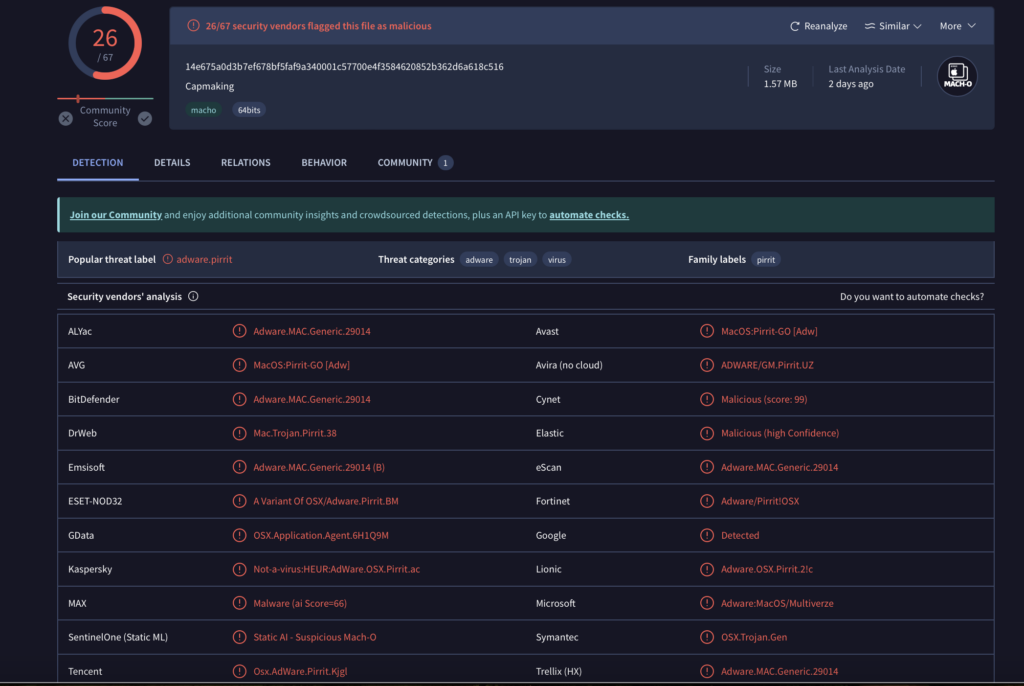Click 'Mac.Trojan.Pirrit.38' detection result
Image resolution: width=1024 pixels, height=686 pixels.
pos(295,433)
